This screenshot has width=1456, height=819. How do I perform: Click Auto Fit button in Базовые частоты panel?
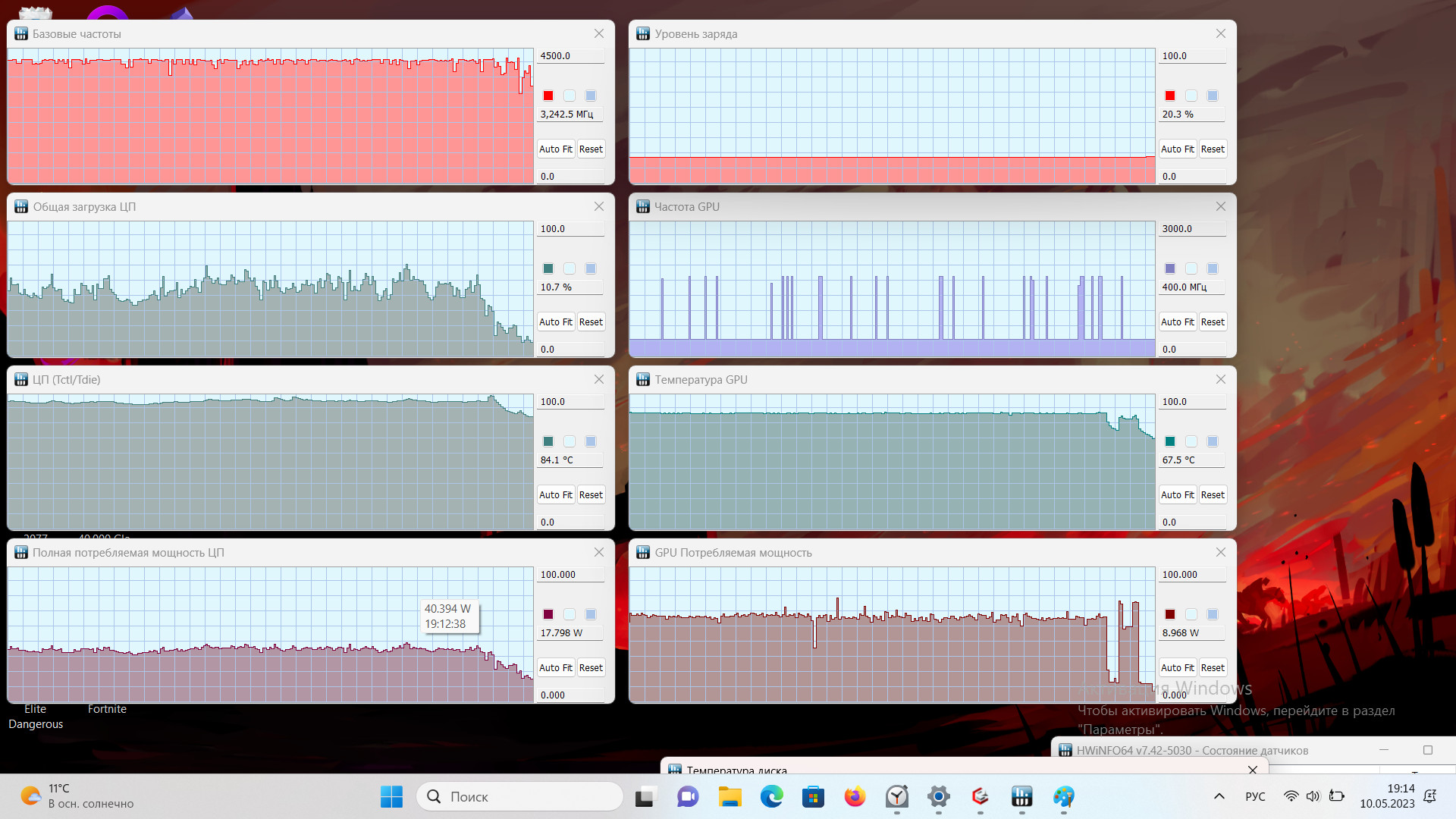click(x=556, y=148)
